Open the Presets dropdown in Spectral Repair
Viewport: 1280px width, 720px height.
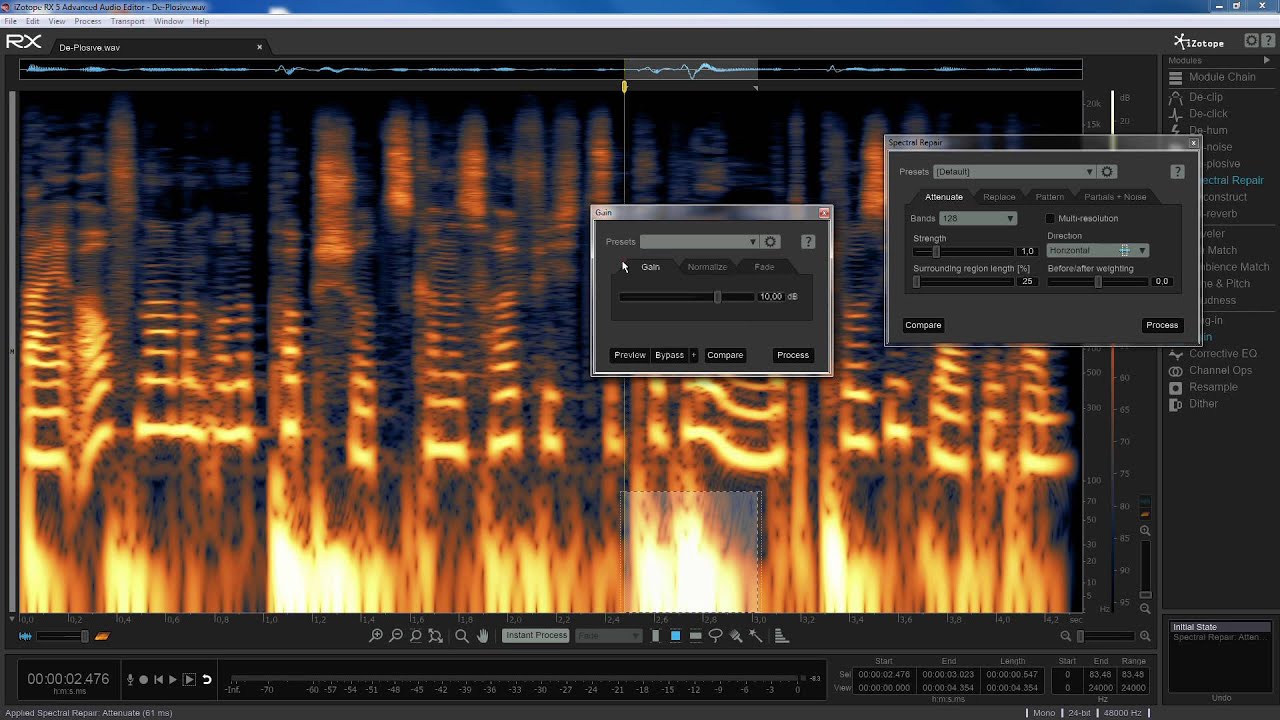[x=1014, y=172]
